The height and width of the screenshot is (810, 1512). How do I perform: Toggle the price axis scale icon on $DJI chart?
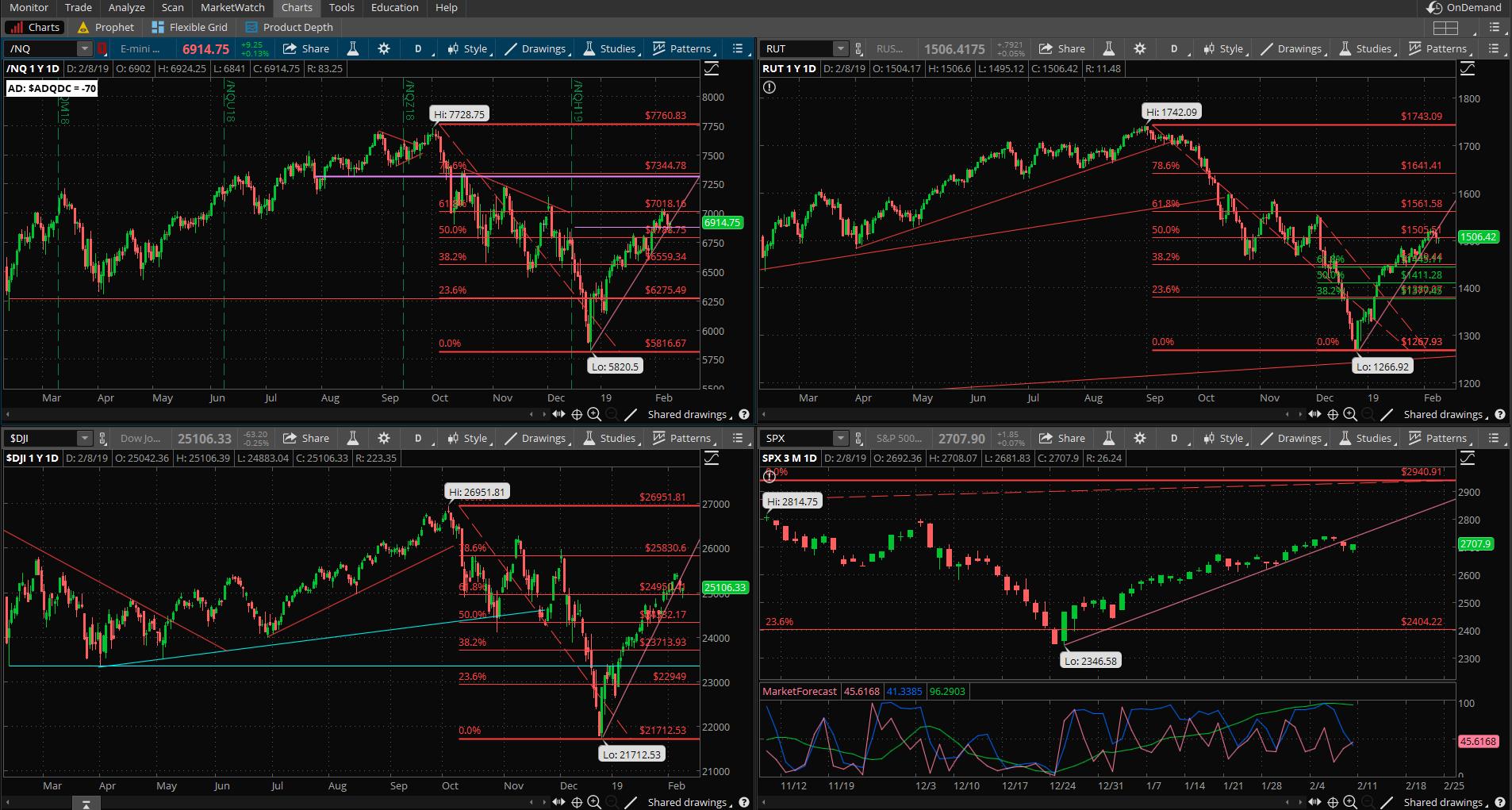point(712,458)
